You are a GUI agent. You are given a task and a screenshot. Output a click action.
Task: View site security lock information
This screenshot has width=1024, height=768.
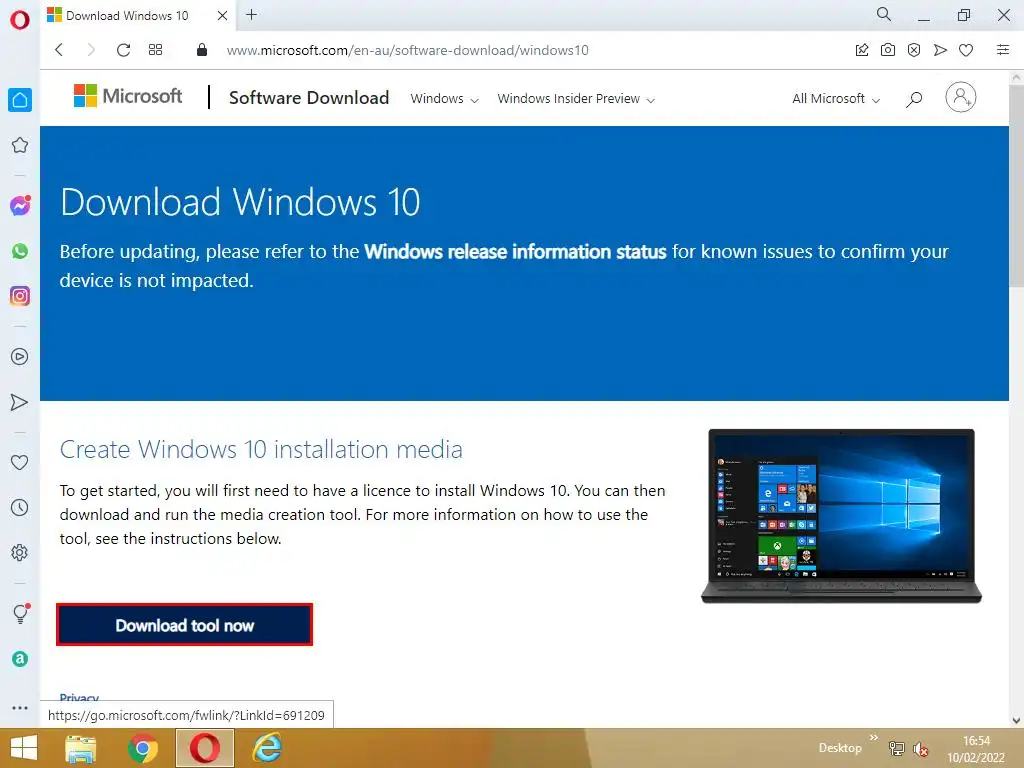[202, 50]
